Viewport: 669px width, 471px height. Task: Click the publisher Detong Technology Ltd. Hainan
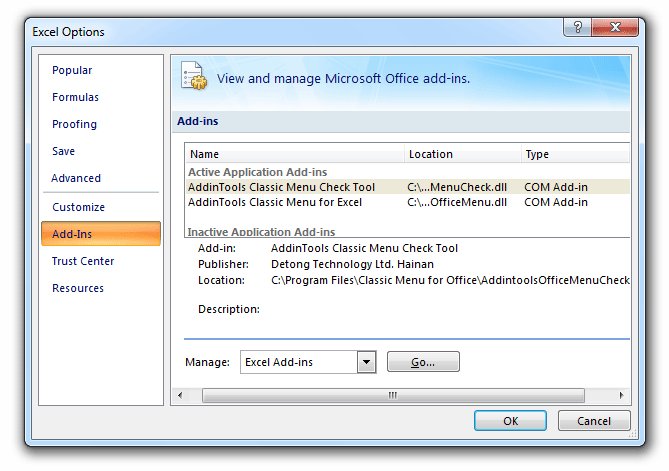352,264
